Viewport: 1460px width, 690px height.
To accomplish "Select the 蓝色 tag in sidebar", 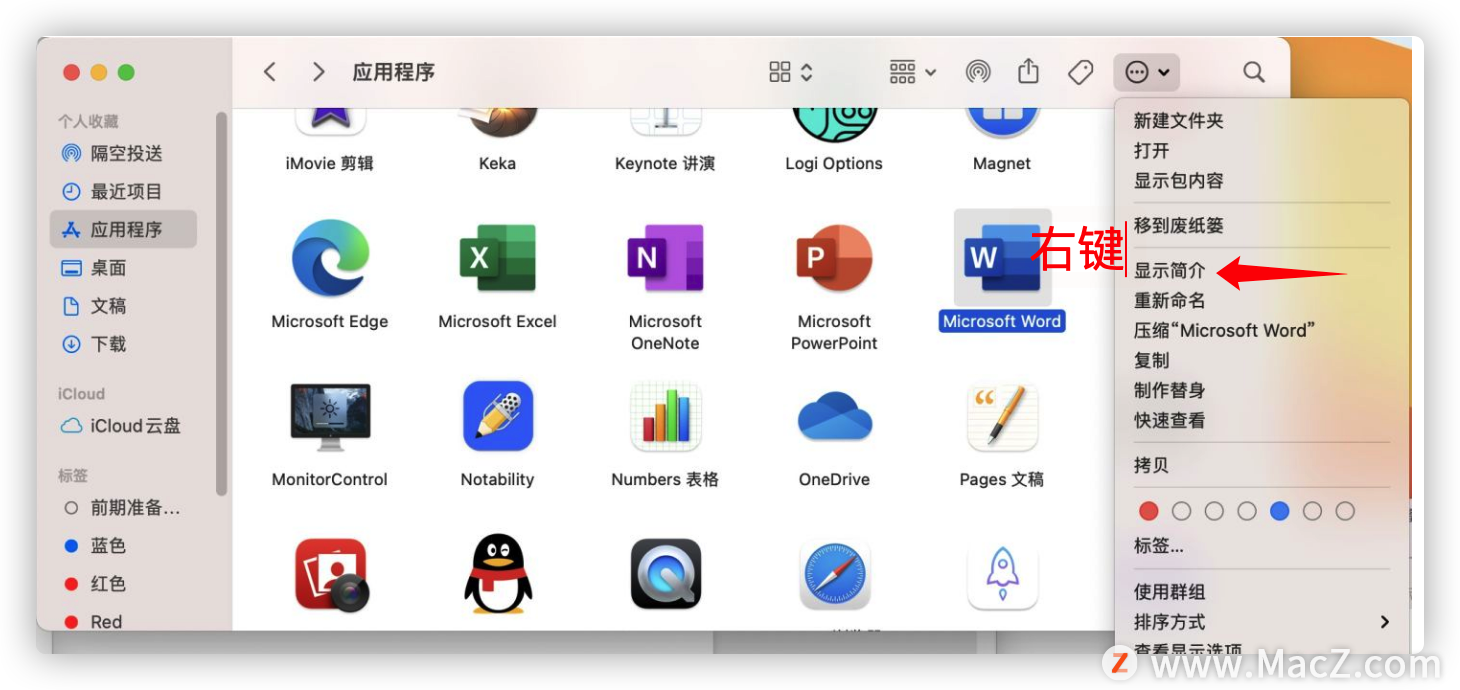I will coord(123,545).
